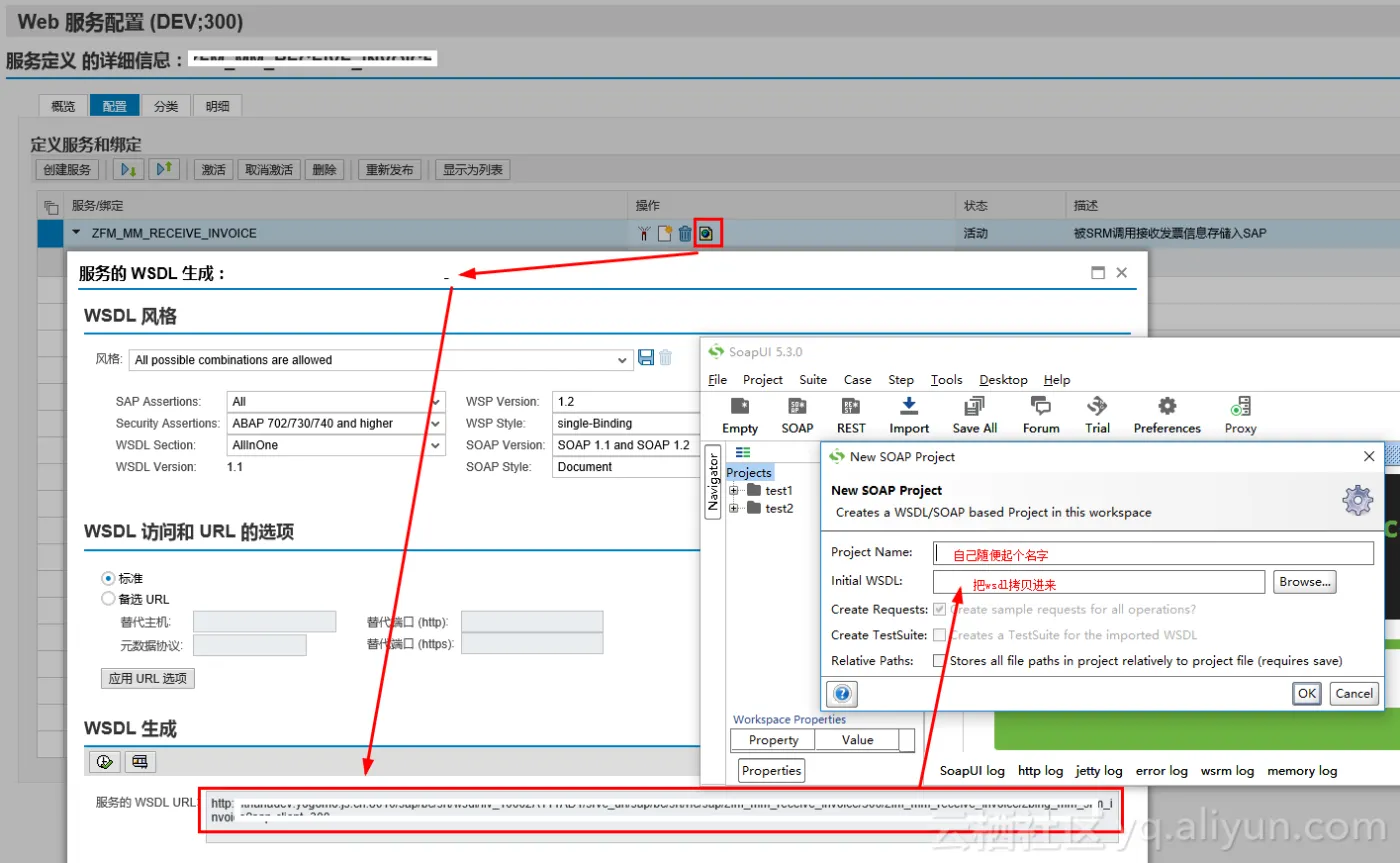Image resolution: width=1400 pixels, height=863 pixels.
Task: Click the new-document icon in the operations column
Action: click(664, 234)
